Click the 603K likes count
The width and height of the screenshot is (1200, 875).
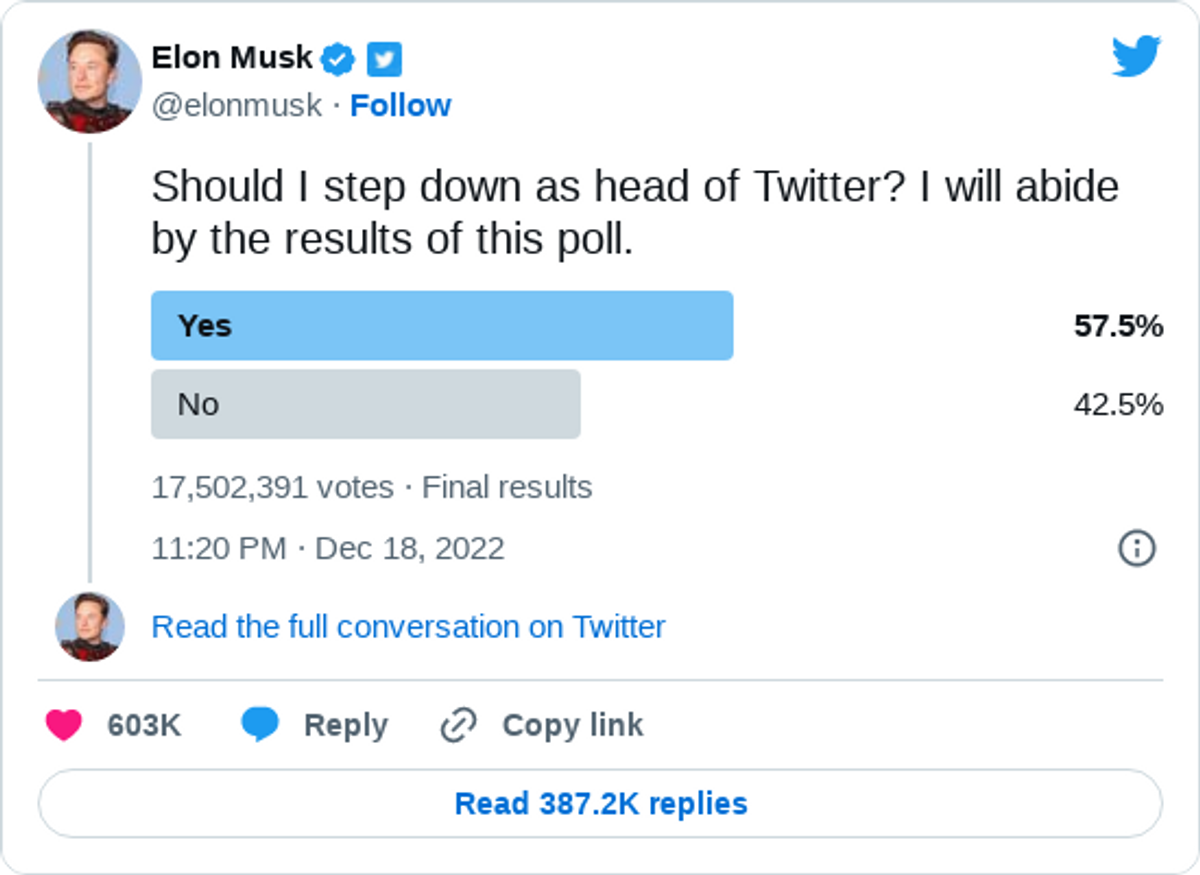pos(144,726)
